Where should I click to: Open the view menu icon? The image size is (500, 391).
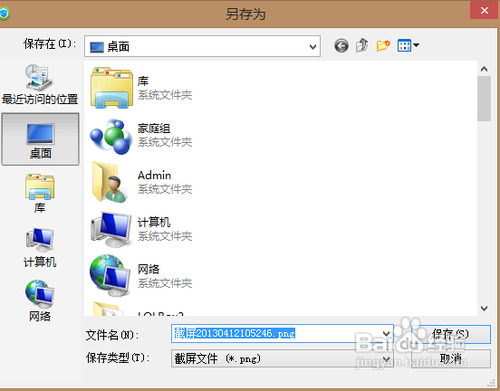(x=408, y=45)
